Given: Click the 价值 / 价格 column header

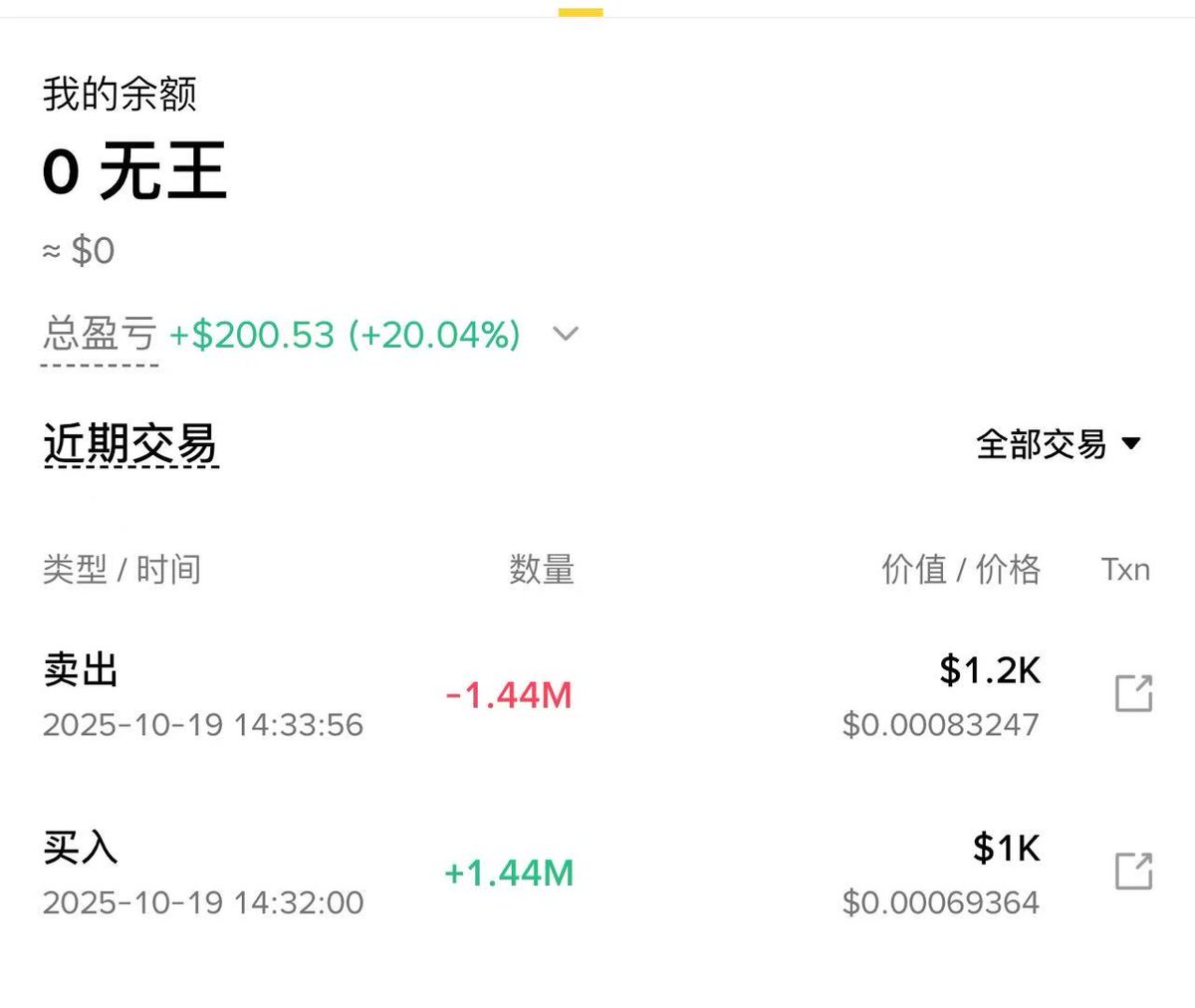Looking at the screenshot, I should (960, 570).
